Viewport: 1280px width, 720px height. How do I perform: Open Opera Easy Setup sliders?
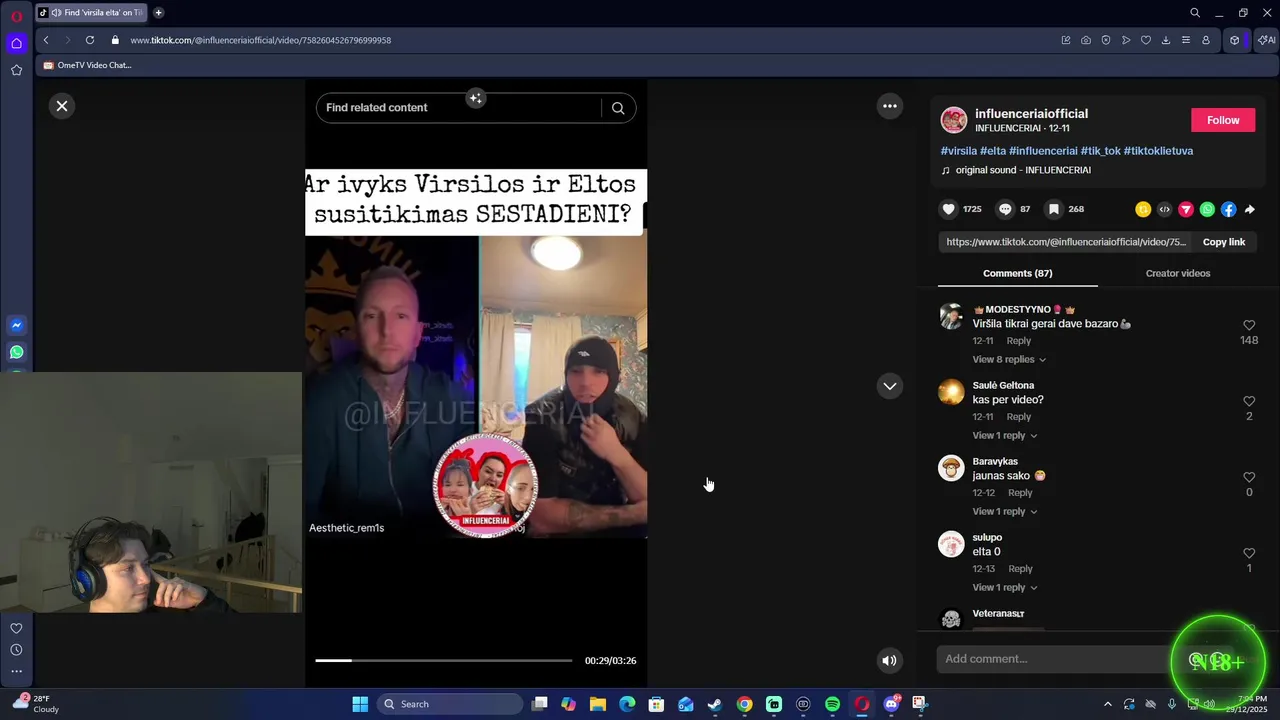[1186, 40]
